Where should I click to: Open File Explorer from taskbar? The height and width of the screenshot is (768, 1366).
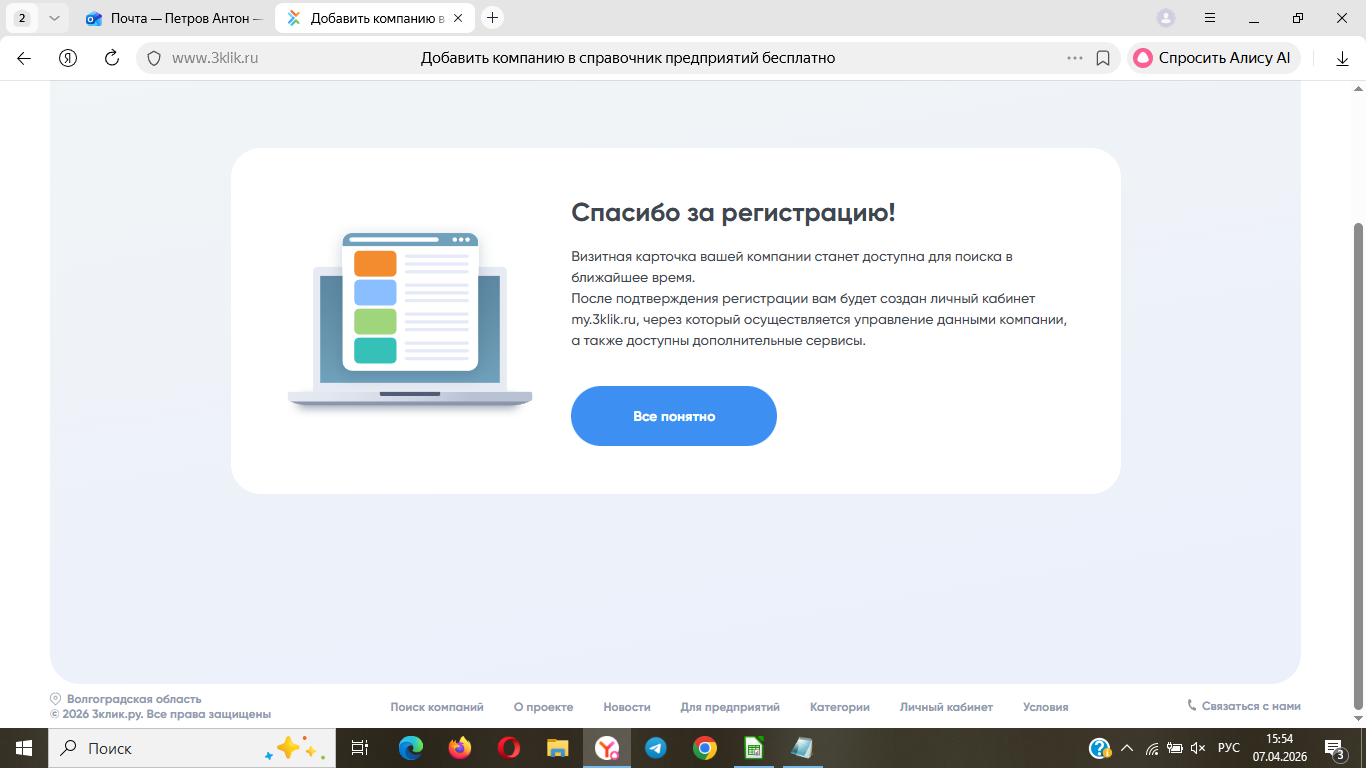click(558, 748)
